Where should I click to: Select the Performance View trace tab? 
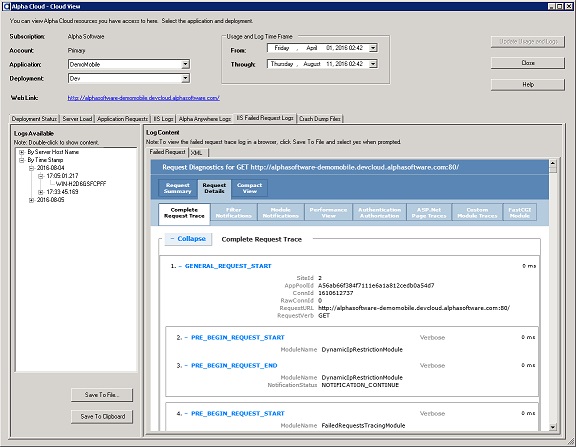tap(328, 213)
